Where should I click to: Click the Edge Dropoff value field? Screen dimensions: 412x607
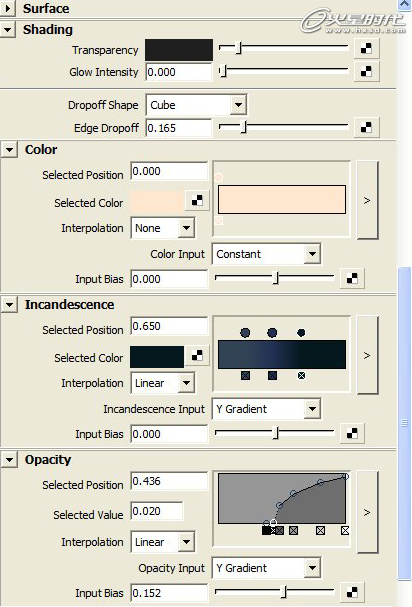click(x=179, y=128)
